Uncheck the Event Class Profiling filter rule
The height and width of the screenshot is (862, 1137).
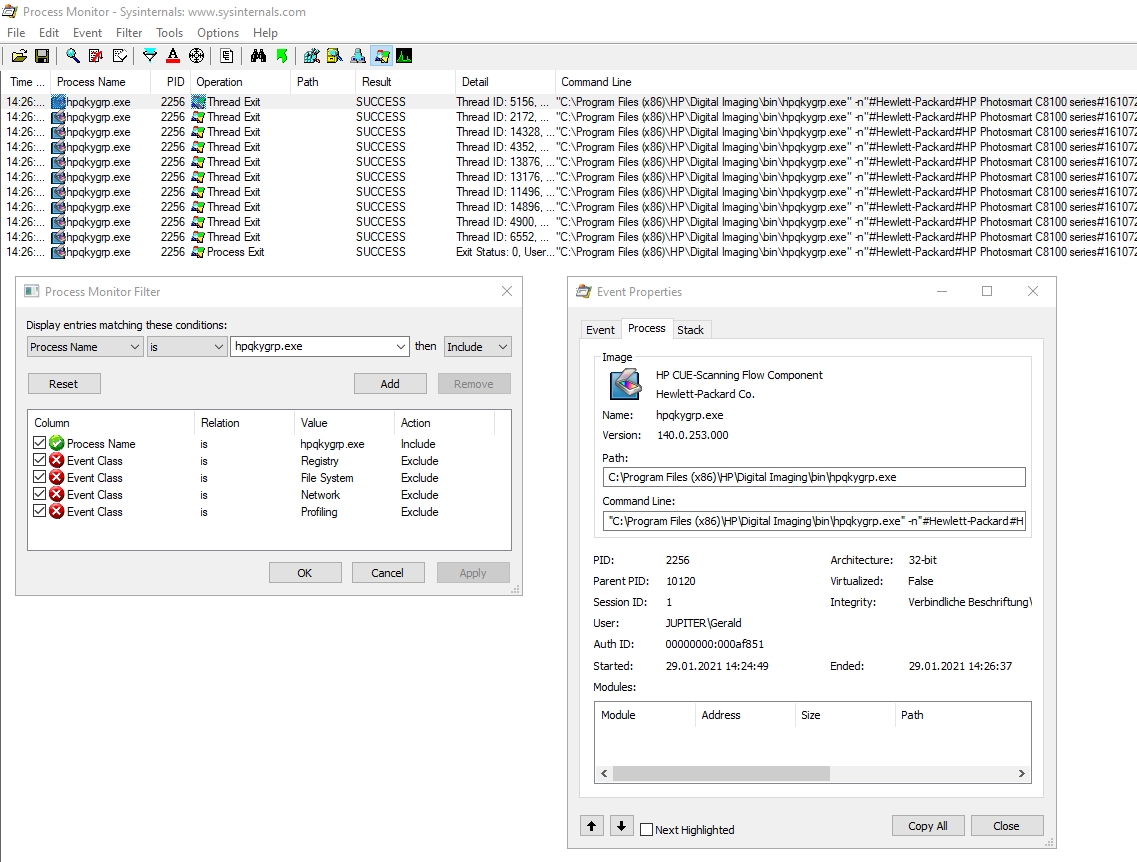tap(39, 510)
